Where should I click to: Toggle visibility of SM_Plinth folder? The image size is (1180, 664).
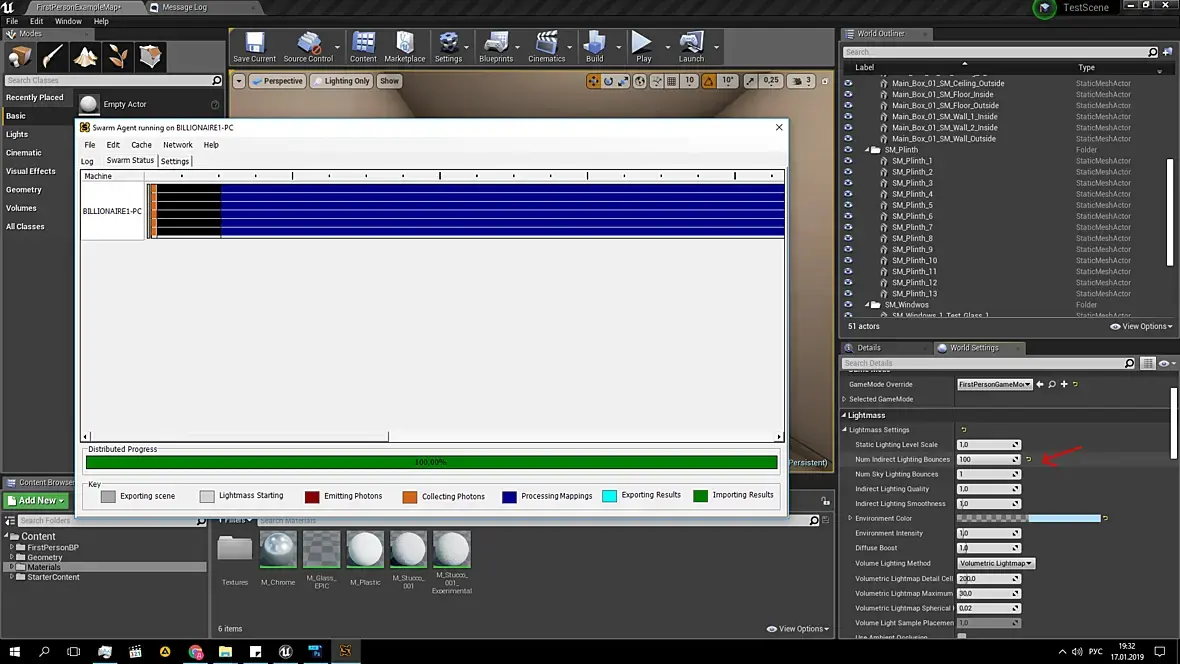point(848,150)
